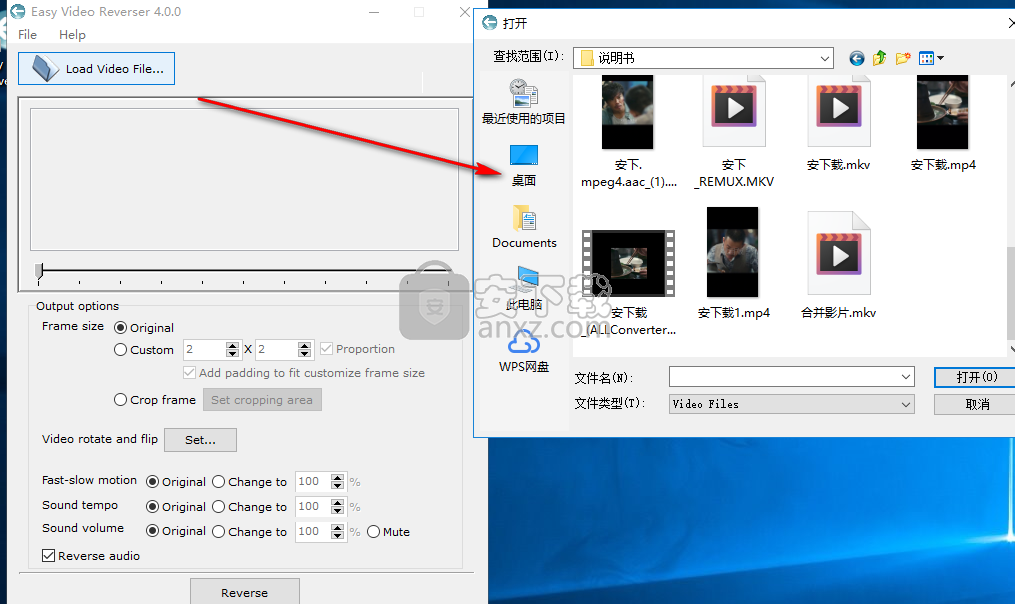
Task: Toggle Reverse audio checkbox
Action: click(48, 555)
